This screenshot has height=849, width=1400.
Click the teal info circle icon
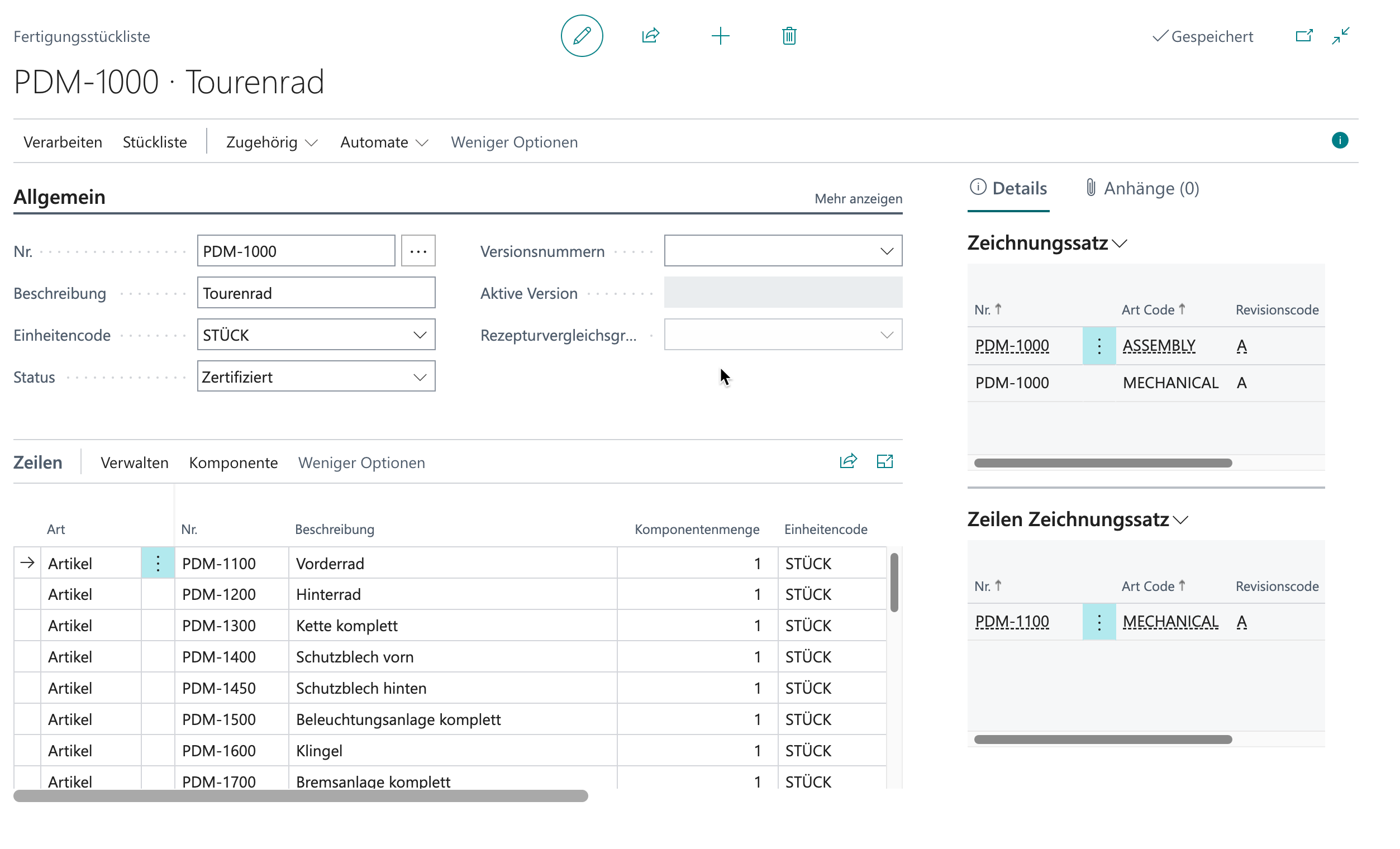1339,140
